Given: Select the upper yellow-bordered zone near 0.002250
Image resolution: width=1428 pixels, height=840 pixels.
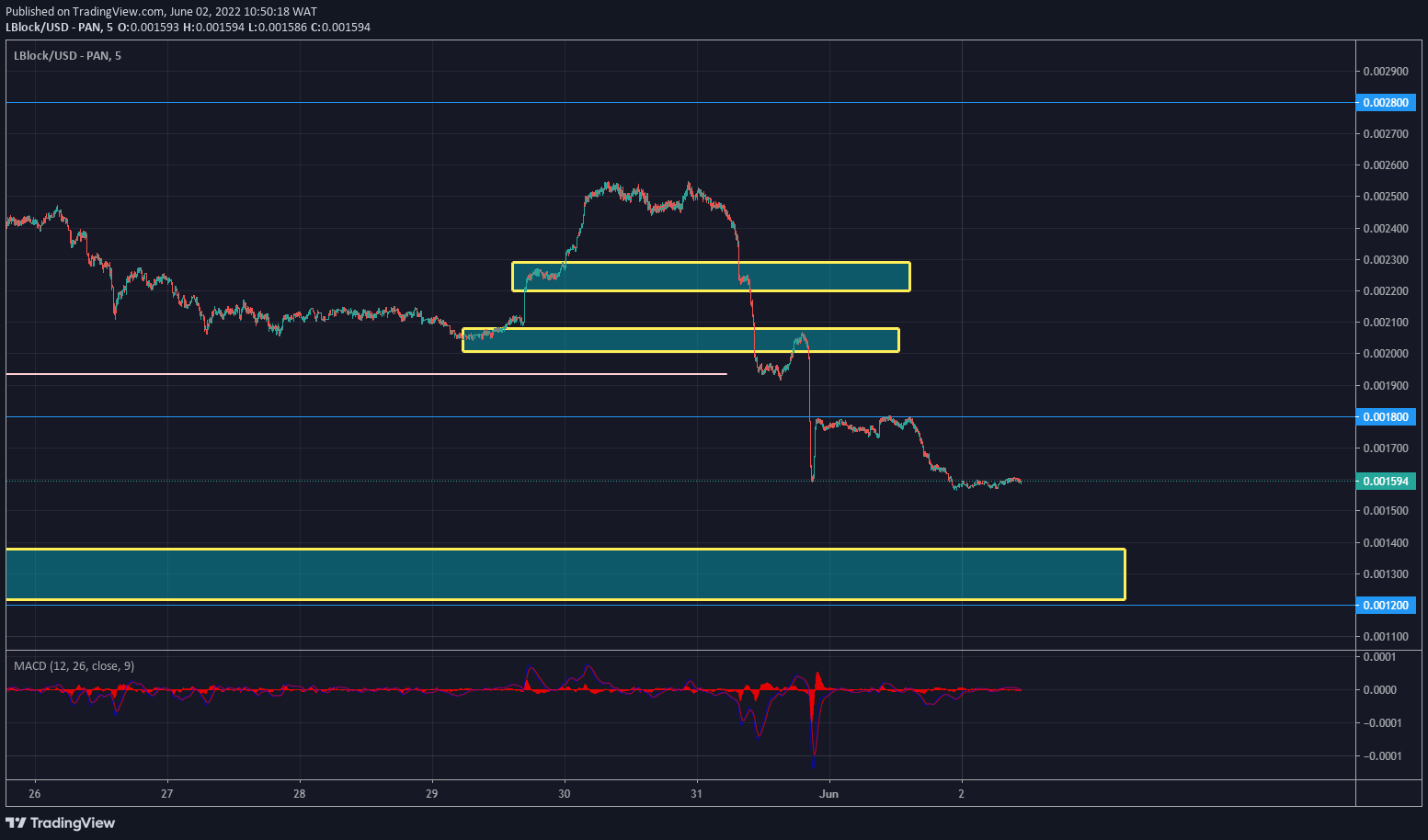Looking at the screenshot, I should 711,277.
